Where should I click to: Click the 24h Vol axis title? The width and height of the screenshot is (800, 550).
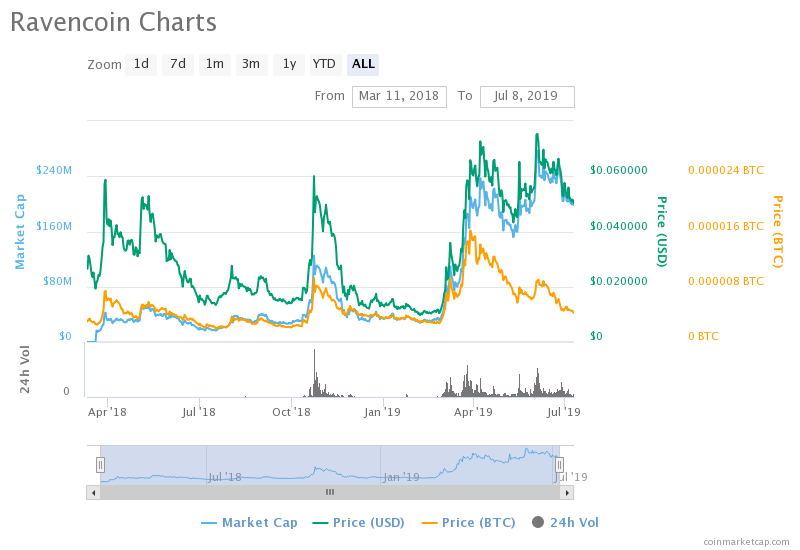[x=24, y=369]
